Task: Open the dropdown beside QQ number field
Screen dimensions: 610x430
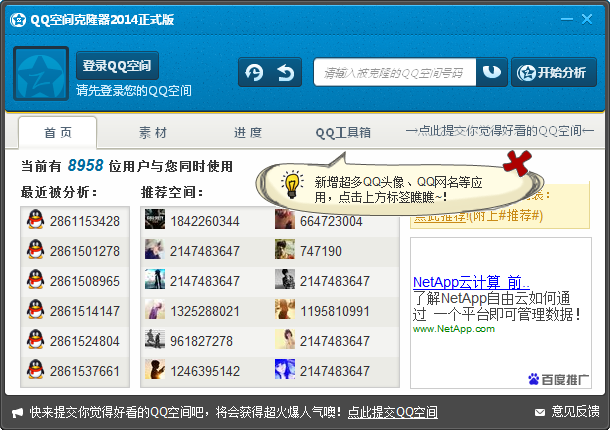Action: tap(492, 72)
